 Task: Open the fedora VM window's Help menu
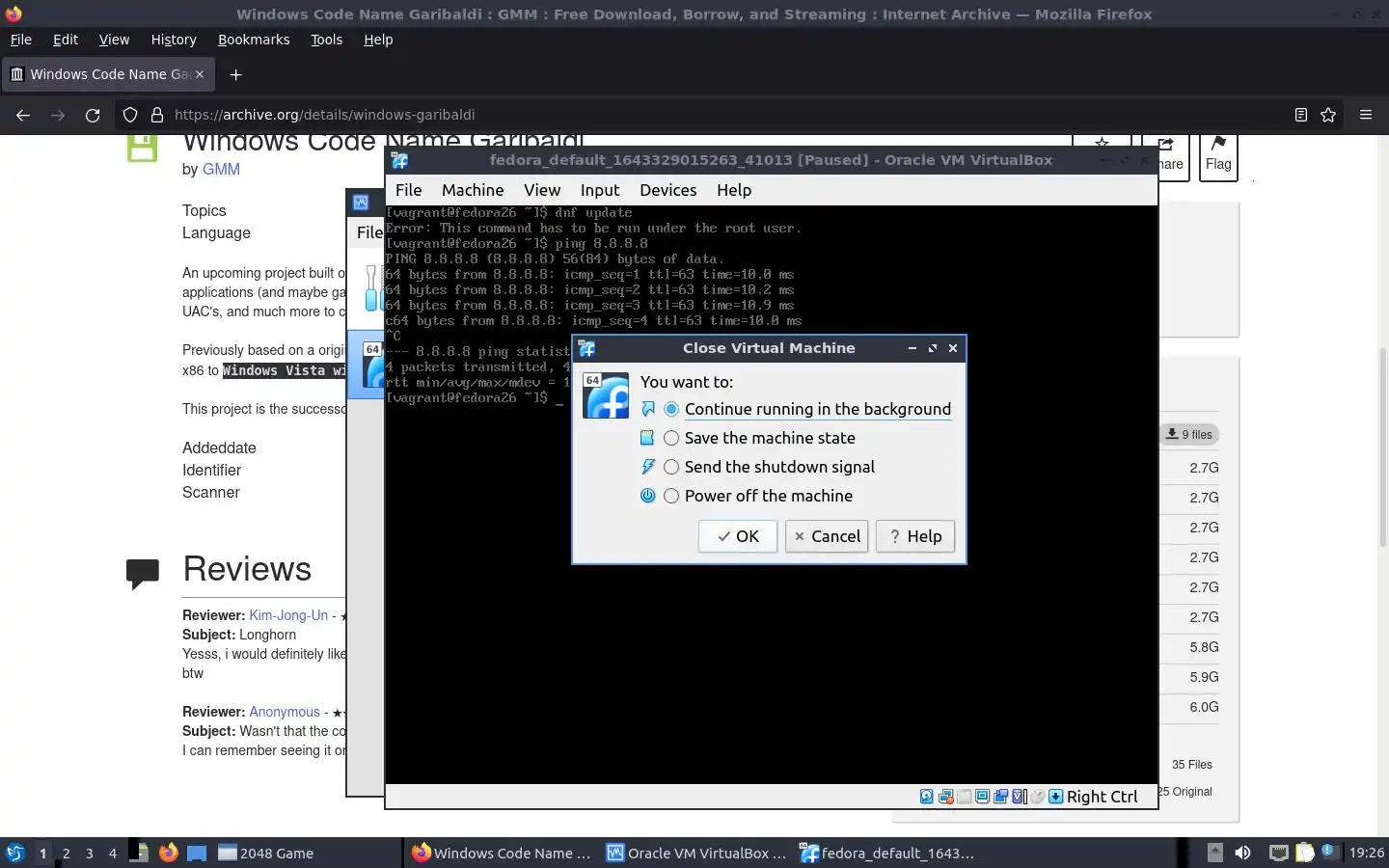(734, 190)
